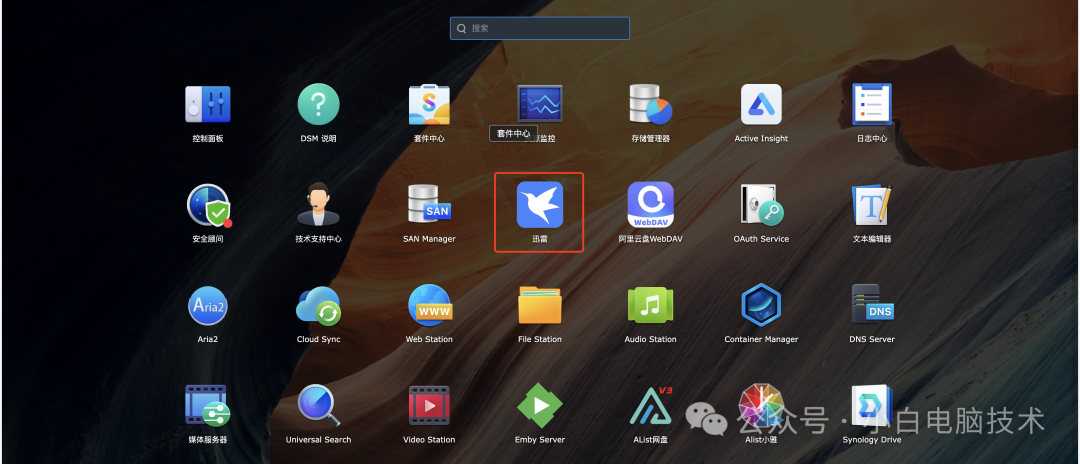Open 日志中心 Log Center
Viewport: 1080px width, 464px height.
871,105
